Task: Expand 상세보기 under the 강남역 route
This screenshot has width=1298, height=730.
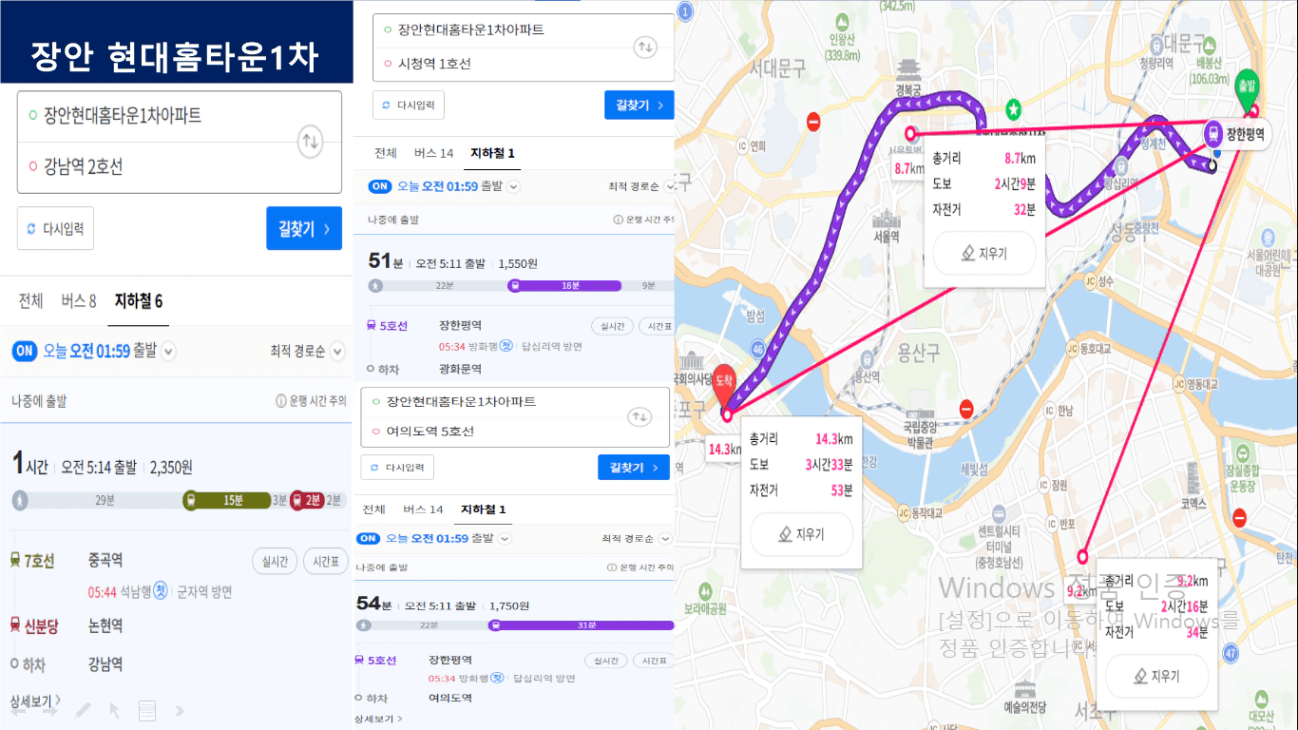Action: pos(35,701)
